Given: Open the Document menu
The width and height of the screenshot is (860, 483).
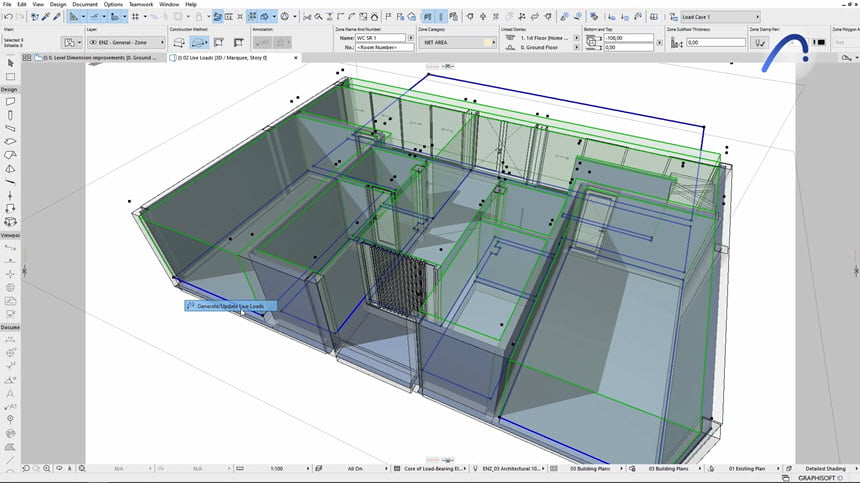Looking at the screenshot, I should coord(85,4).
